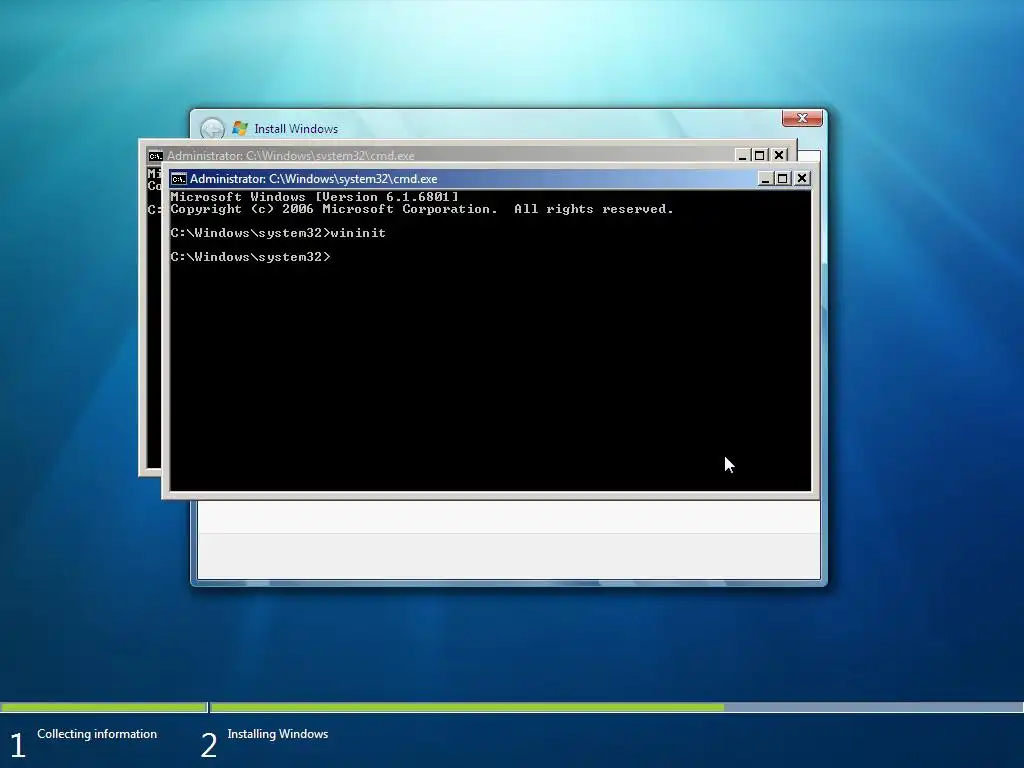Click the wininit command line
Screen dimensions: 1024x768
[x=278, y=233]
